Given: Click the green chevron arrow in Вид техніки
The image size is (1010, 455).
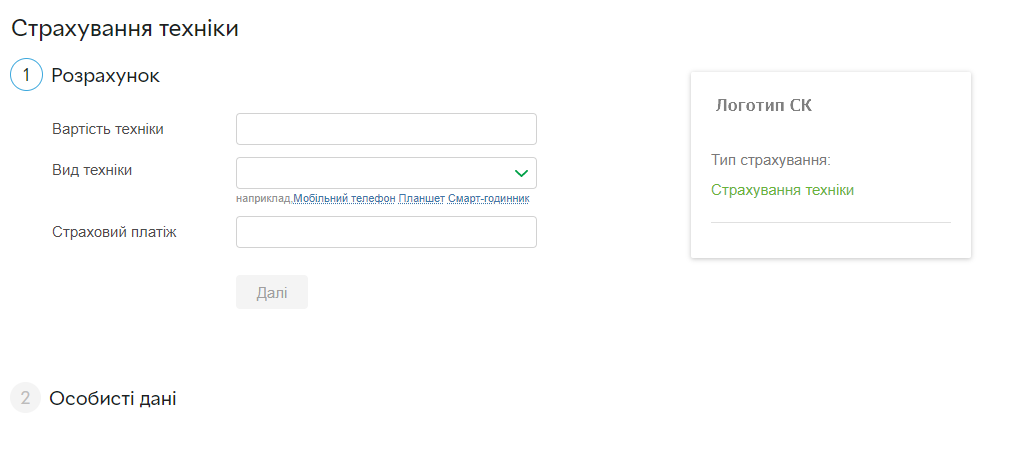Looking at the screenshot, I should coord(520,173).
